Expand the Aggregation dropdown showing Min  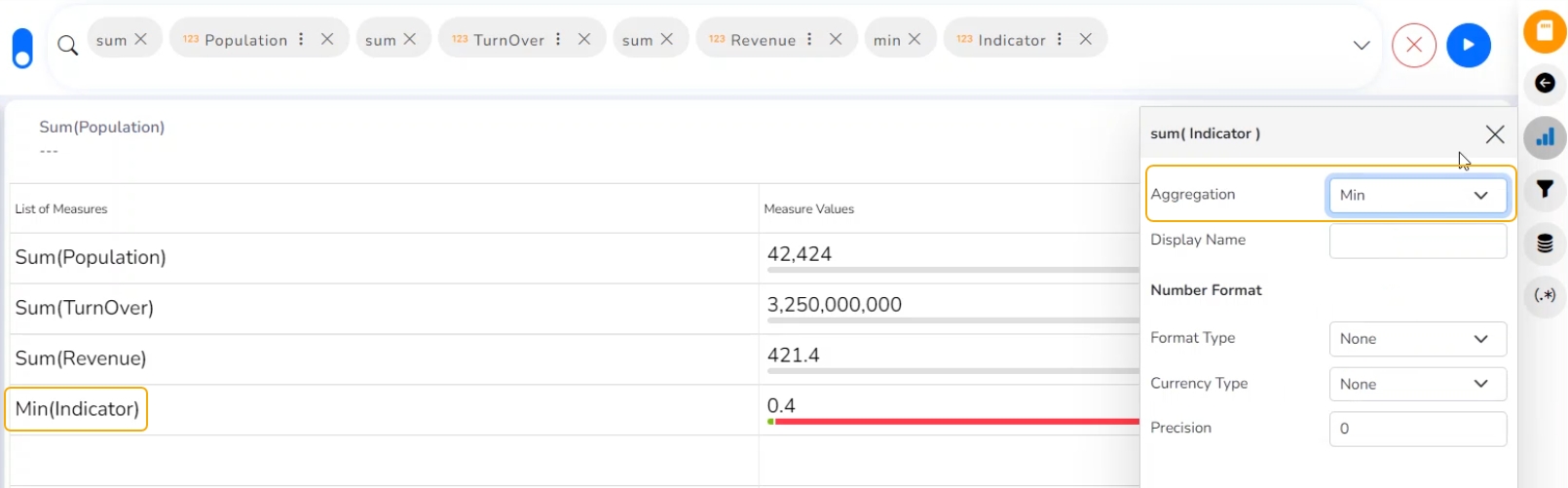1417,195
